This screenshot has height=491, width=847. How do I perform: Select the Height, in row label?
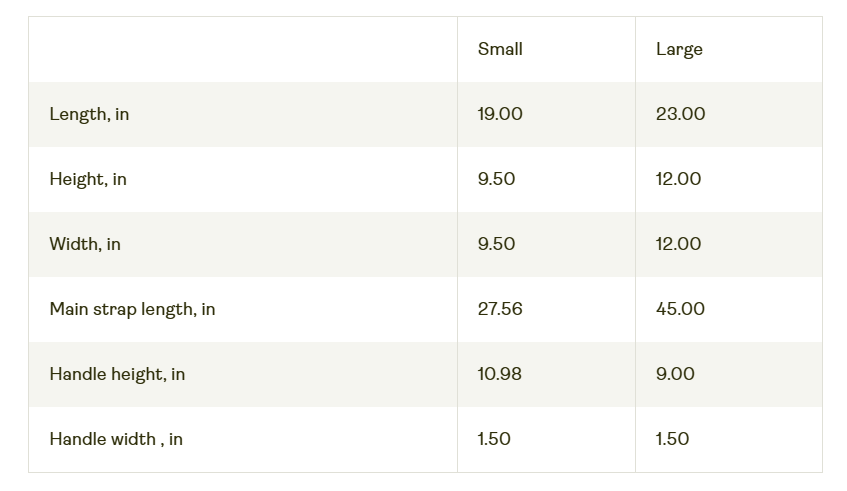pyautogui.click(x=88, y=179)
